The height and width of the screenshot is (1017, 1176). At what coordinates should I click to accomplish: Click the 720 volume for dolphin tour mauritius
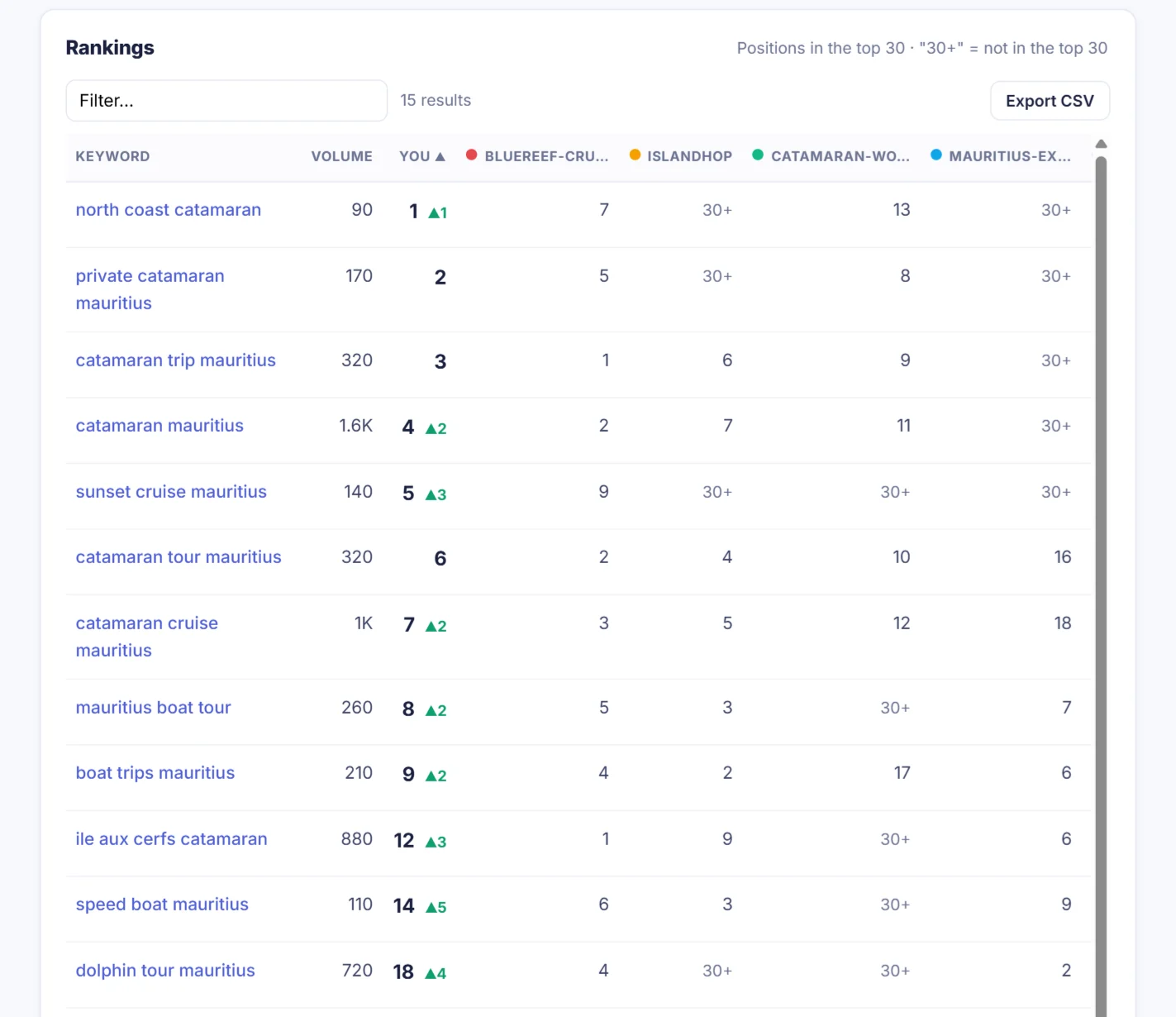coord(357,971)
